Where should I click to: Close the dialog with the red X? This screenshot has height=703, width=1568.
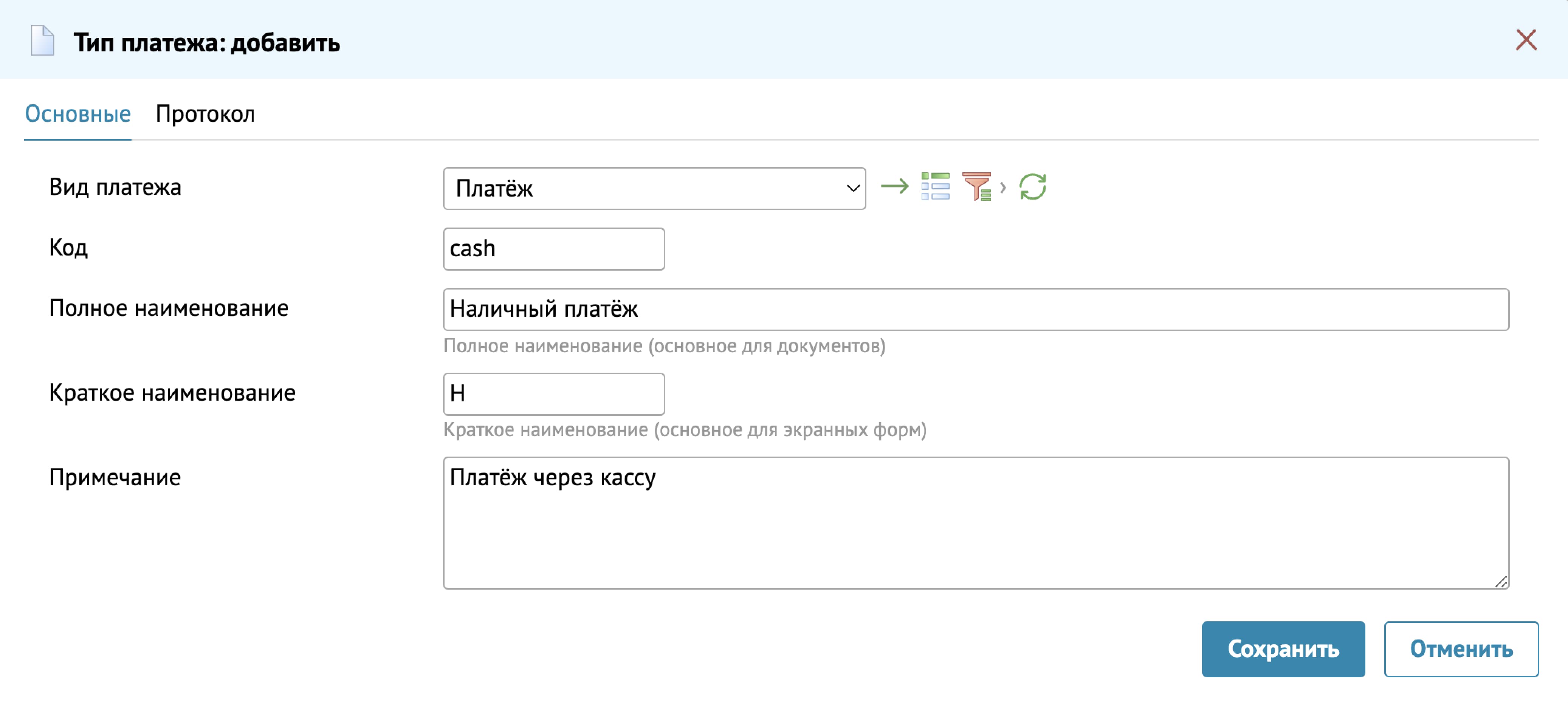[1526, 40]
